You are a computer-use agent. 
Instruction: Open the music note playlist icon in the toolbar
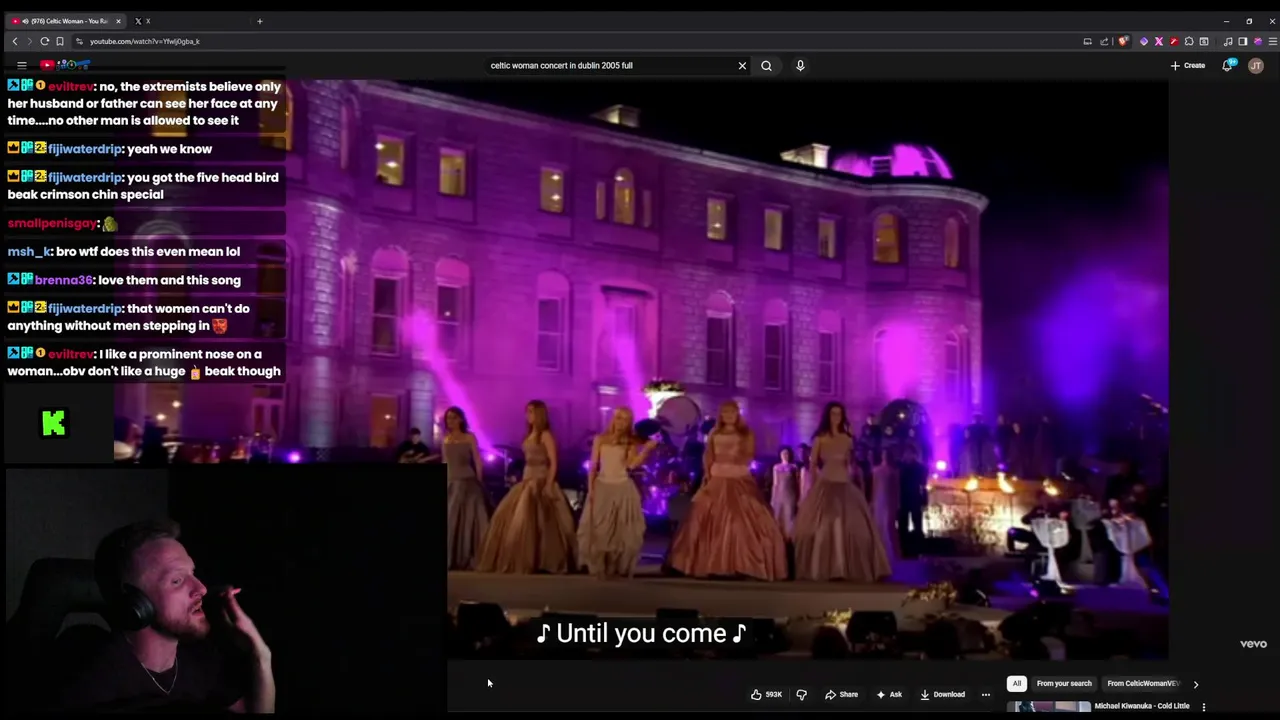coord(1228,41)
